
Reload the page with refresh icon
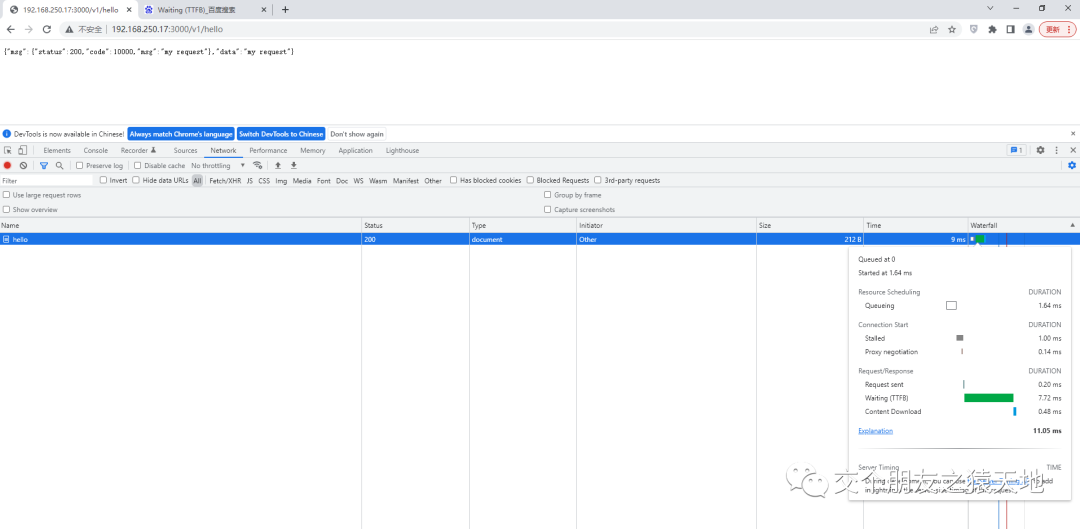pyautogui.click(x=47, y=30)
